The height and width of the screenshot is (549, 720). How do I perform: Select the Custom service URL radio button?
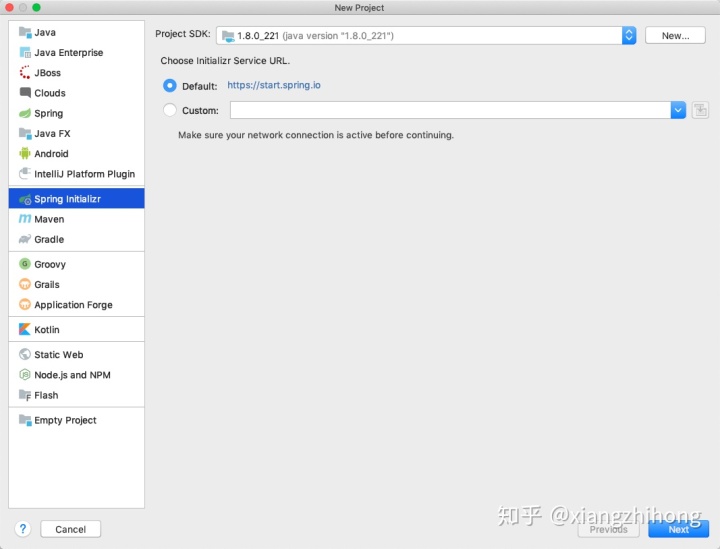(x=169, y=110)
